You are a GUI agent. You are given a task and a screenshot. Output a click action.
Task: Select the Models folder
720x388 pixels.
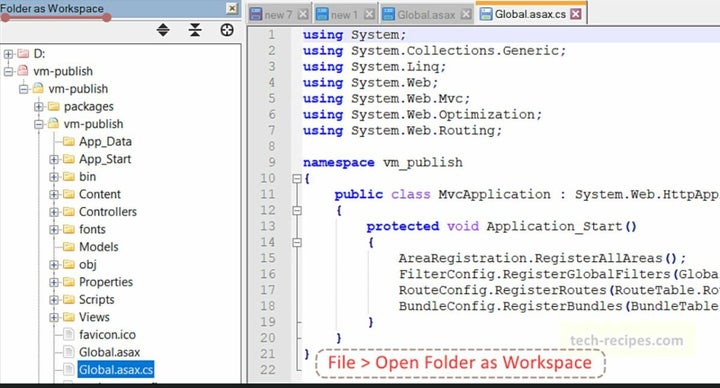[98, 247]
